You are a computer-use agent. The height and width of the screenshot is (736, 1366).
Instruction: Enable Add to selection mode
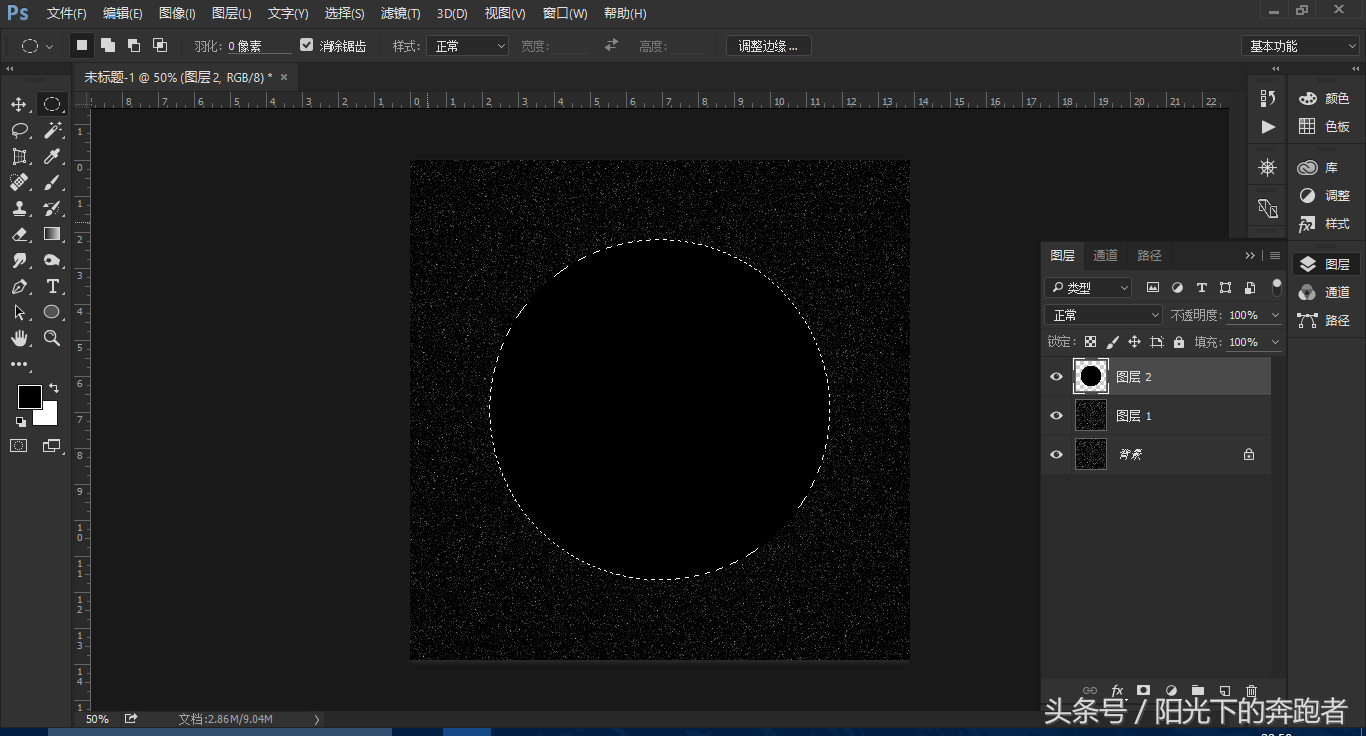point(107,45)
